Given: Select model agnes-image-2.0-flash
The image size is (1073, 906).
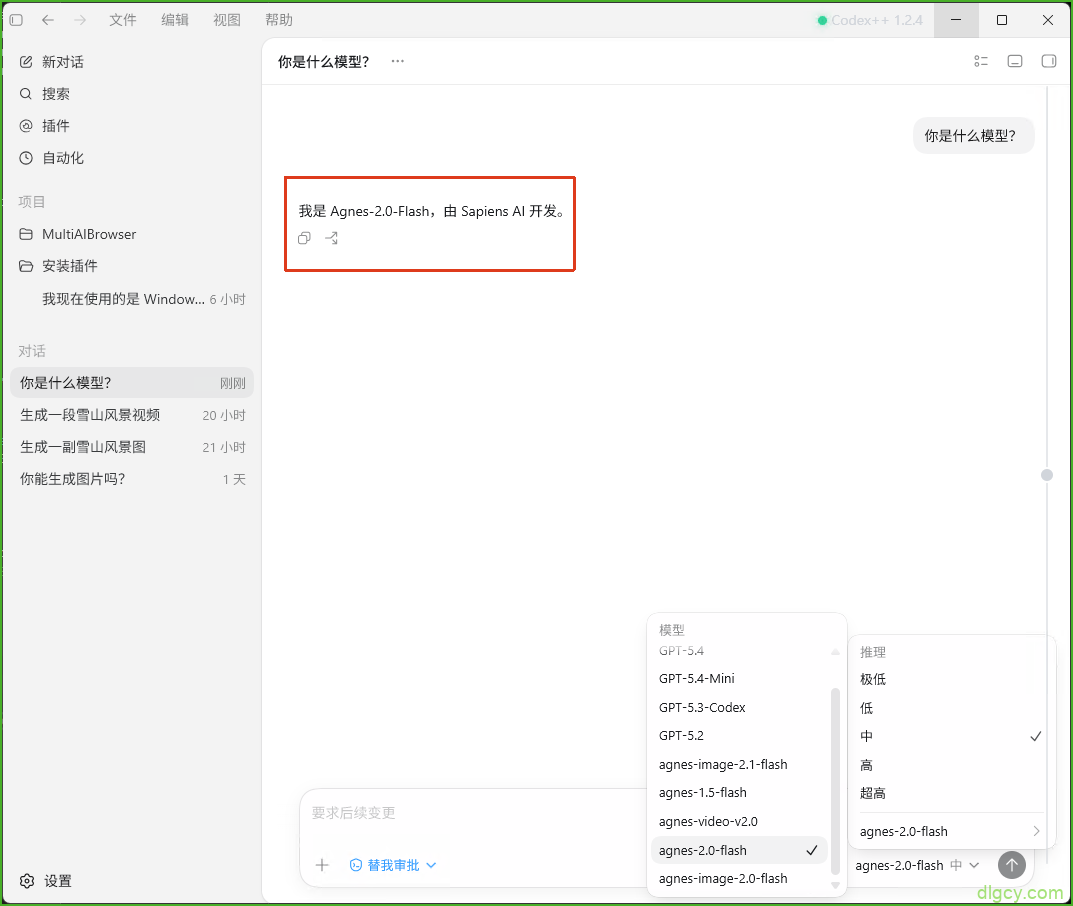Looking at the screenshot, I should (739, 879).
